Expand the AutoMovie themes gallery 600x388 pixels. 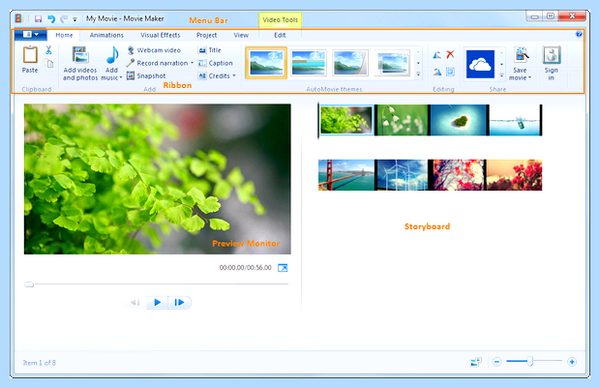(x=418, y=74)
